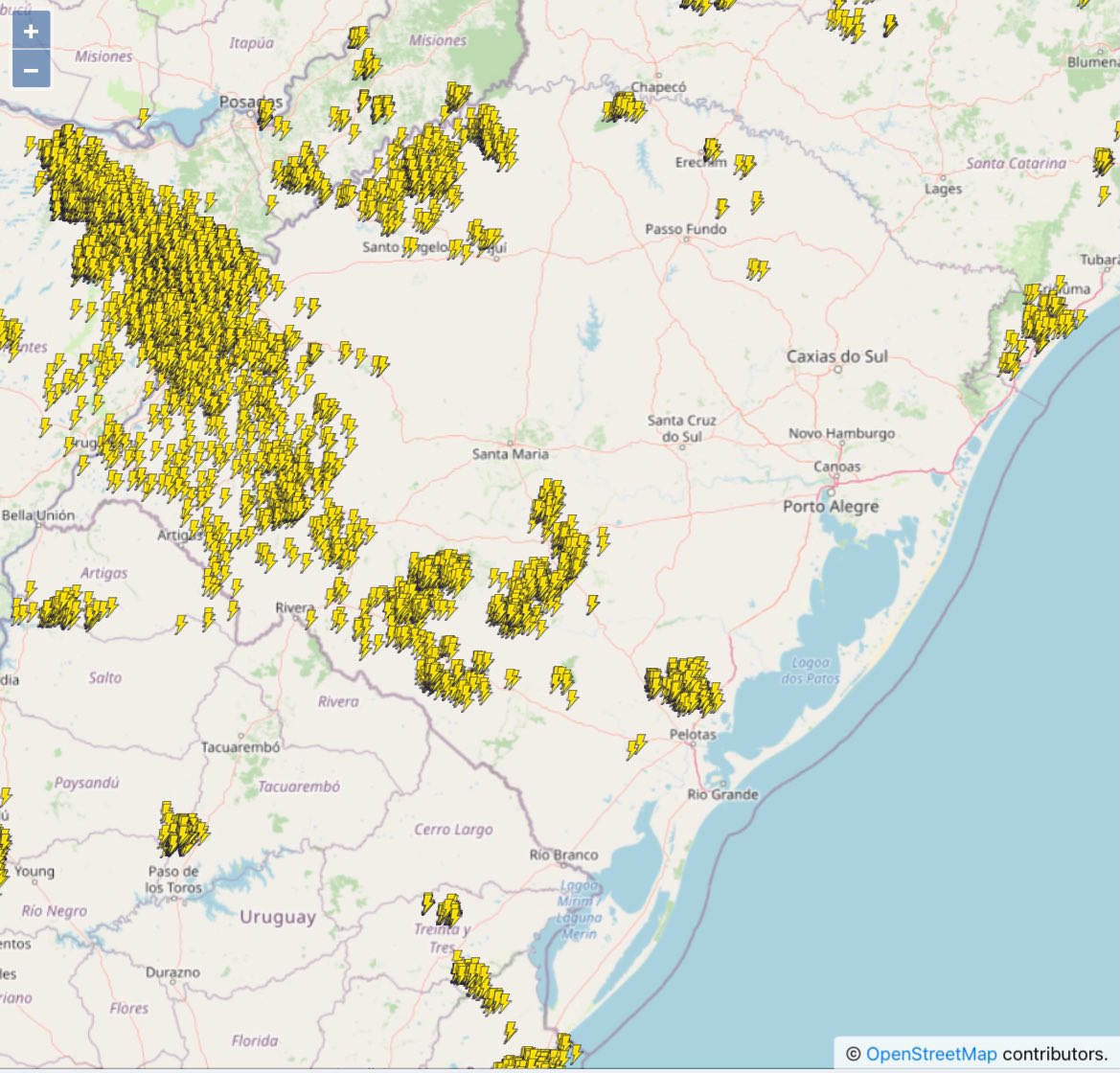
Task: Click the Rio Branco label
Action: (563, 855)
